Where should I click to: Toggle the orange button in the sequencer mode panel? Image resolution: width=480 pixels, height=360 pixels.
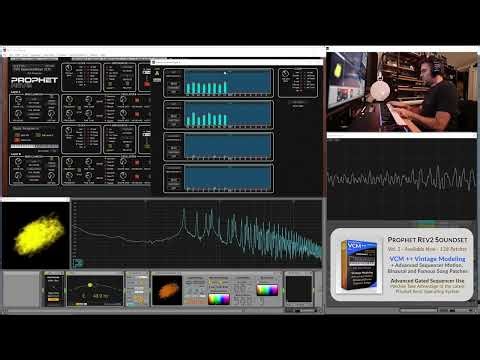(x=17, y=135)
